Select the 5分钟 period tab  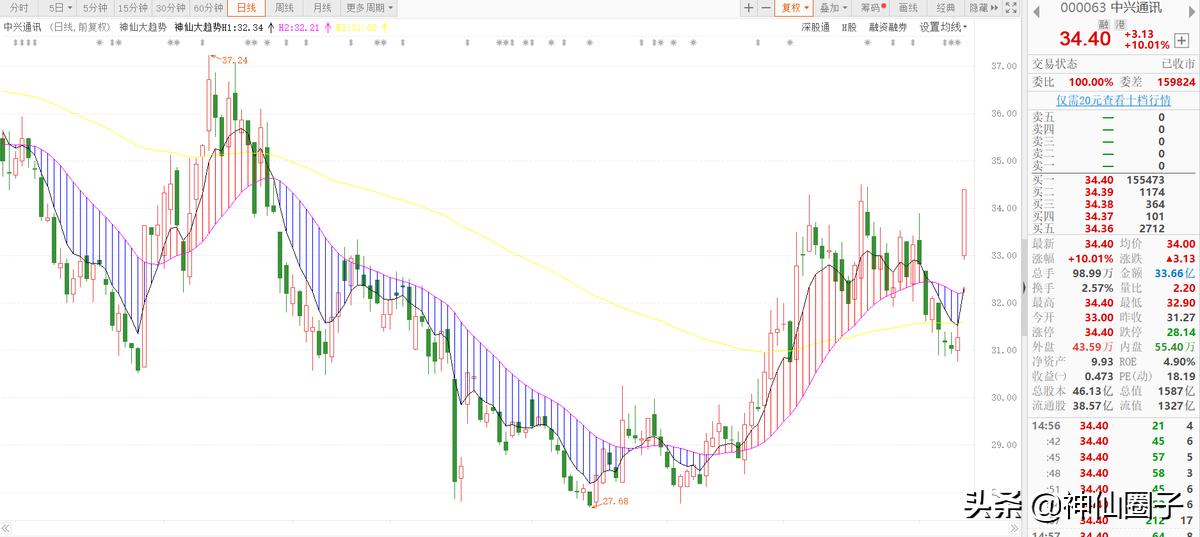tap(96, 8)
